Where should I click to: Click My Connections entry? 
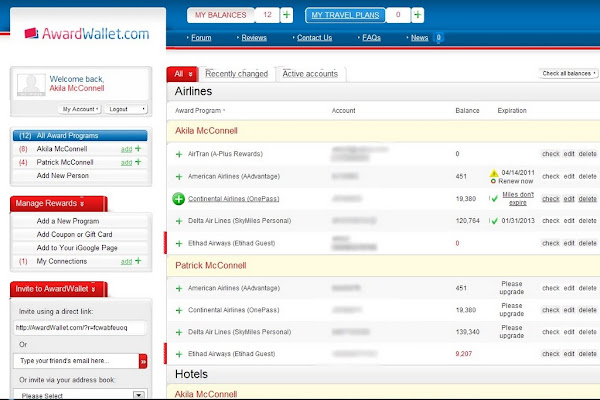tap(62, 261)
